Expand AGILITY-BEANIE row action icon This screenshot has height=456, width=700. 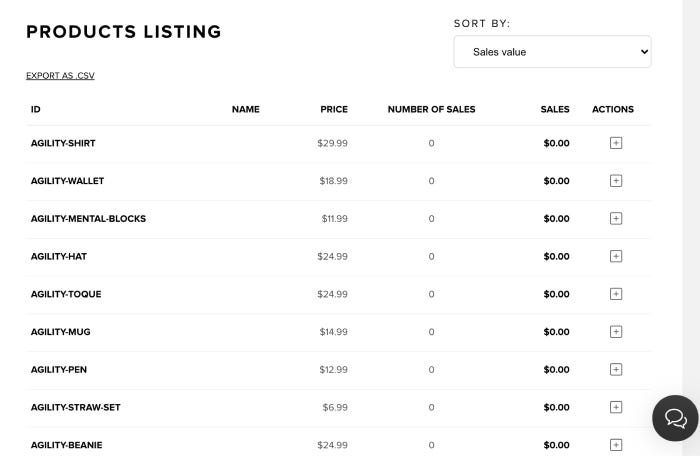[616, 445]
